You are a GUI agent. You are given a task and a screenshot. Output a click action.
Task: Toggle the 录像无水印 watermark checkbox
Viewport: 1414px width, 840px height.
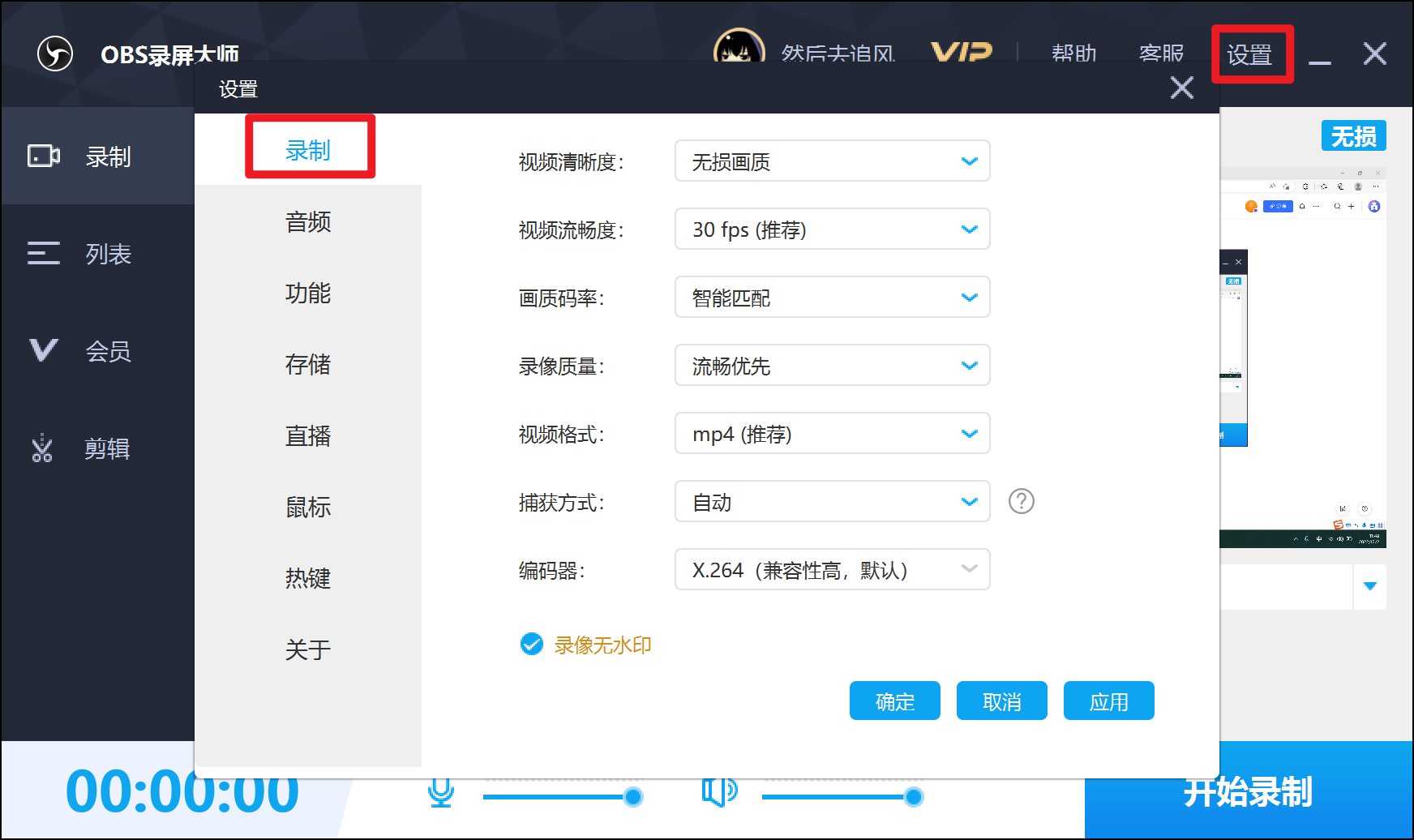click(x=531, y=644)
